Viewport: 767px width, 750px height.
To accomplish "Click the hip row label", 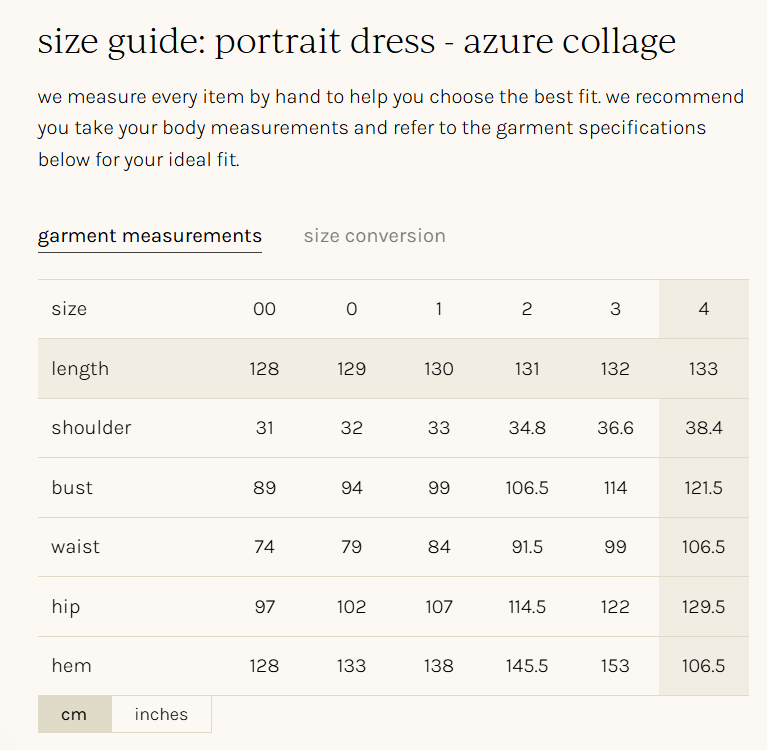I will coord(66,607).
